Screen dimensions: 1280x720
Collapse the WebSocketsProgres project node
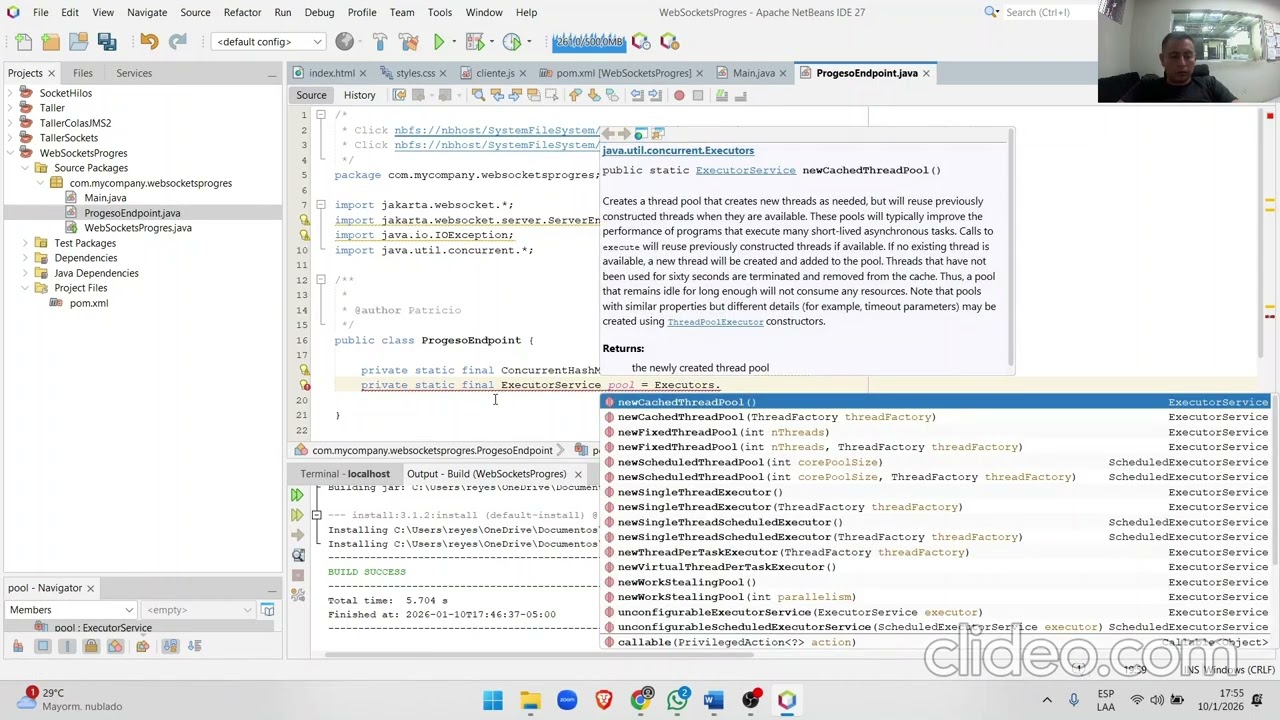coord(11,153)
